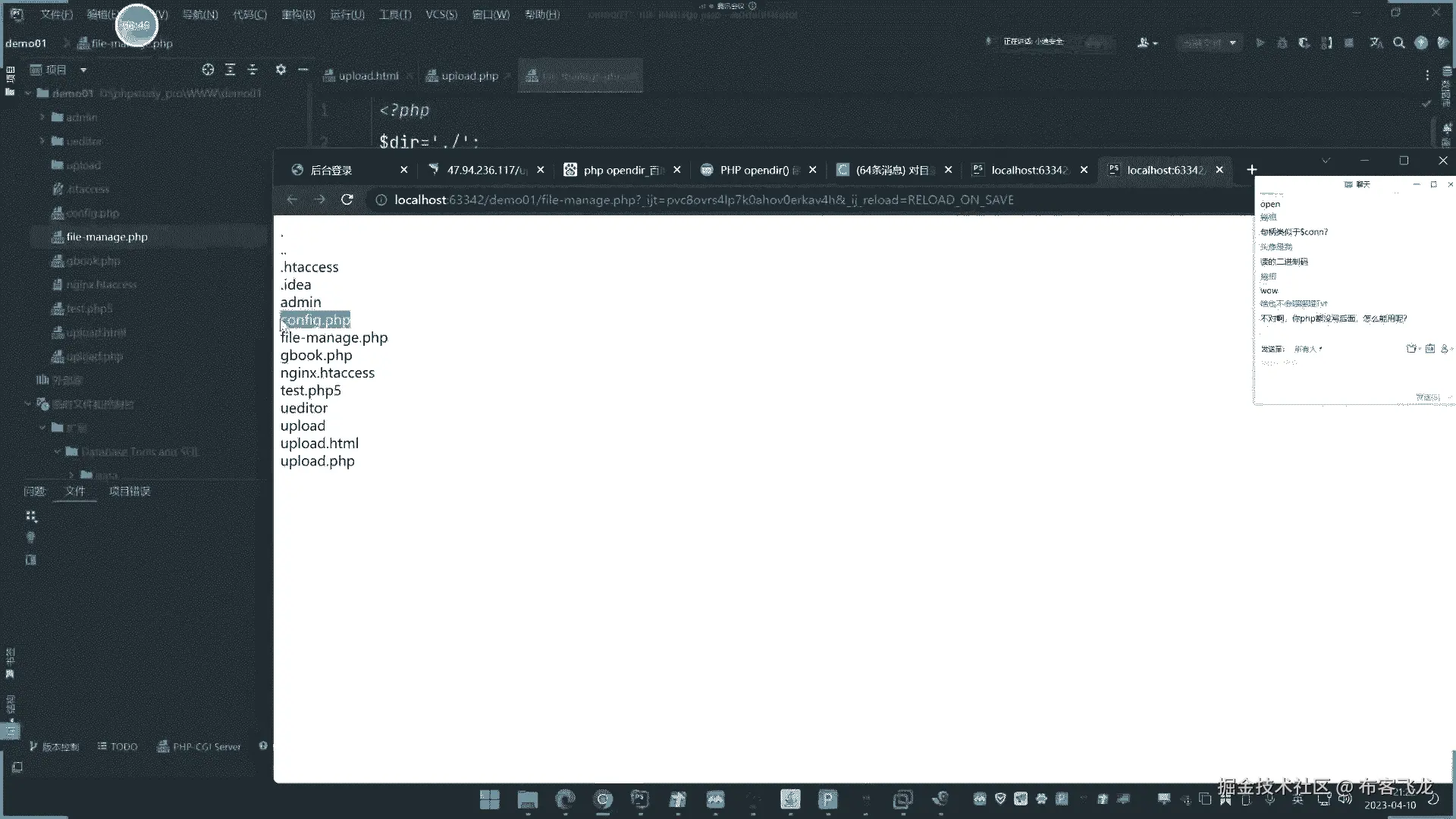The width and height of the screenshot is (1456, 819).
Task: Select file-manage.php in project tree
Action: point(106,237)
